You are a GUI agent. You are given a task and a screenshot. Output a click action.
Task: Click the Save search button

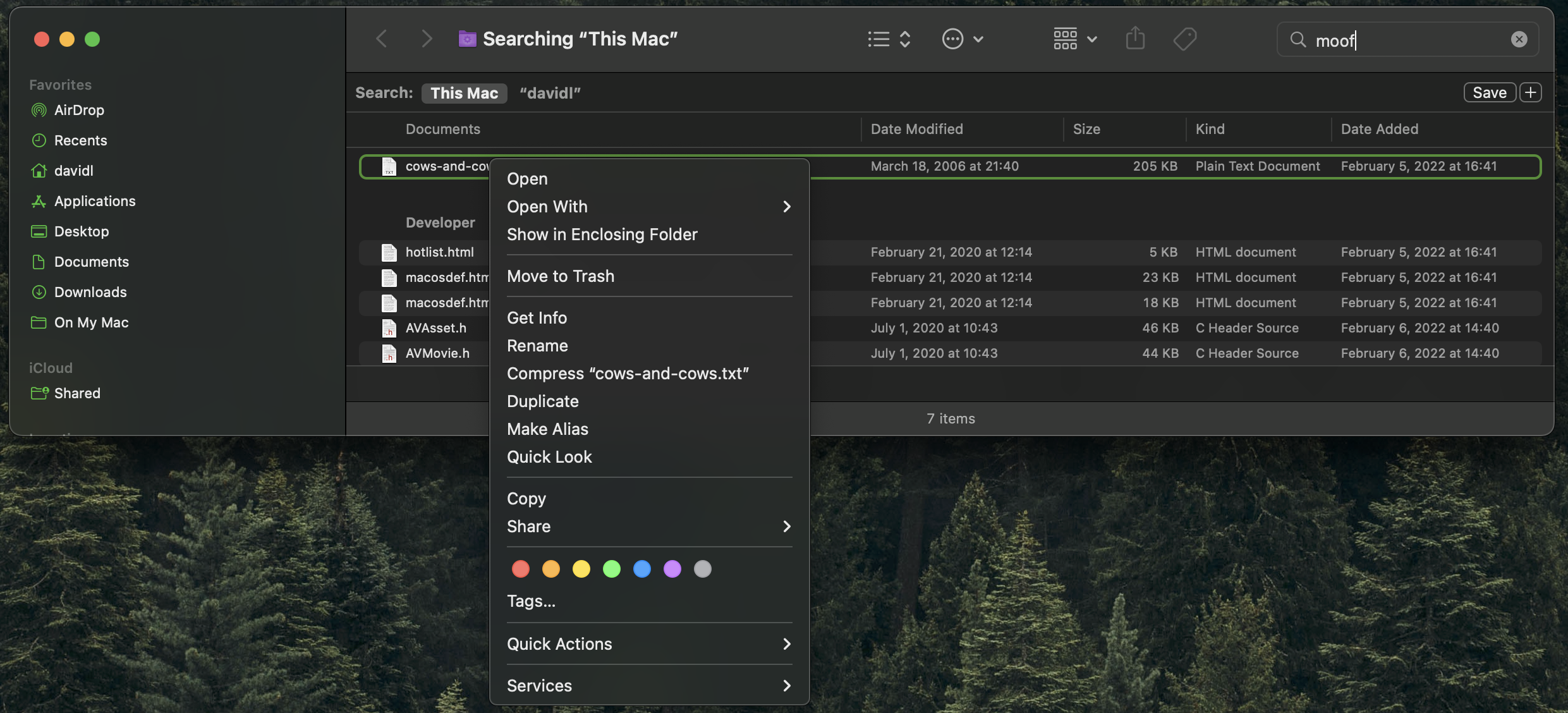click(x=1490, y=92)
